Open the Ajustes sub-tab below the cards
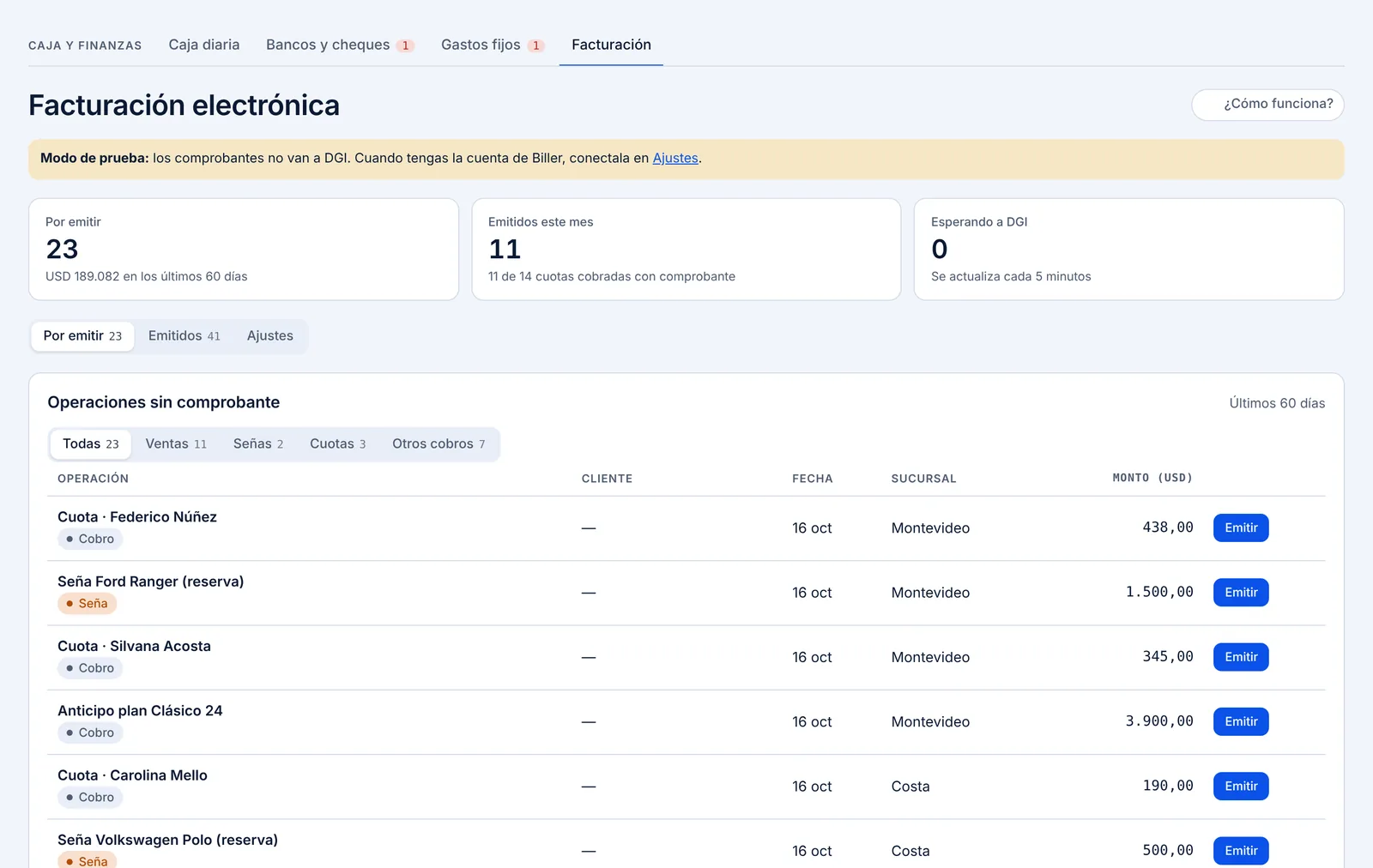 [269, 335]
